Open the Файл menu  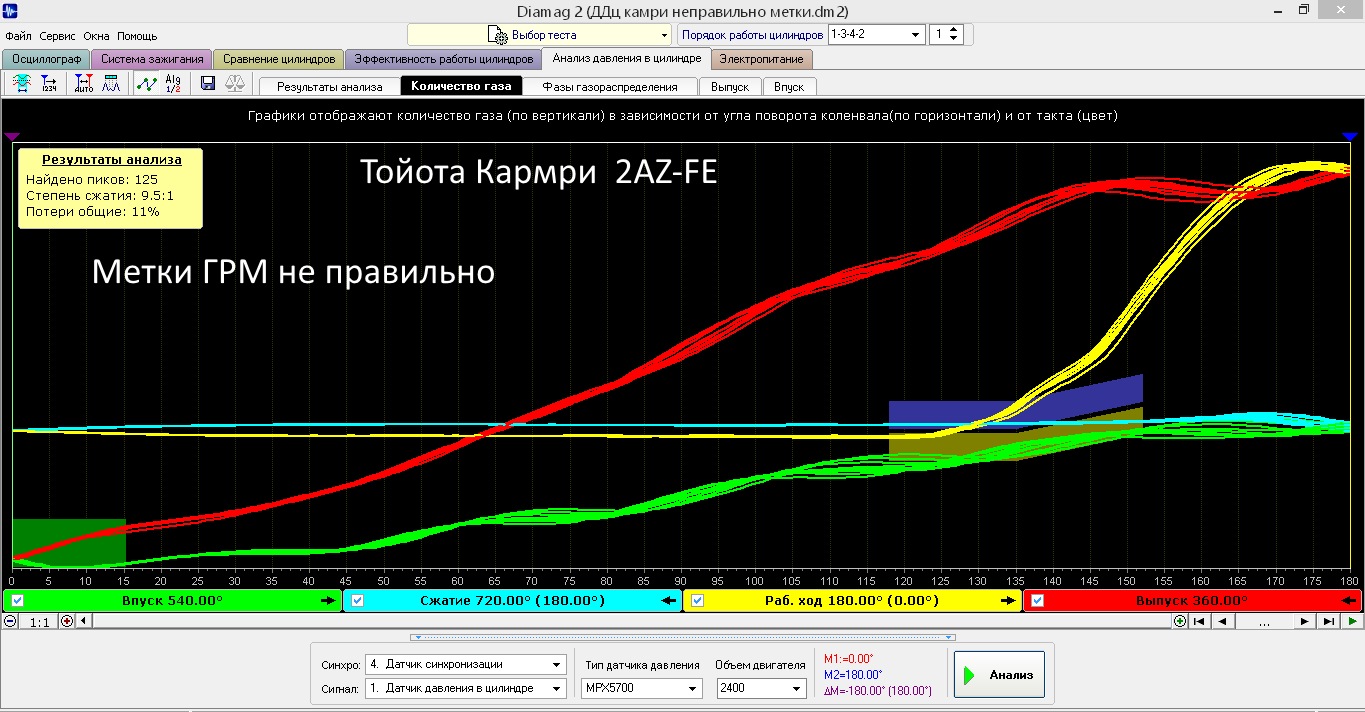pyautogui.click(x=19, y=35)
